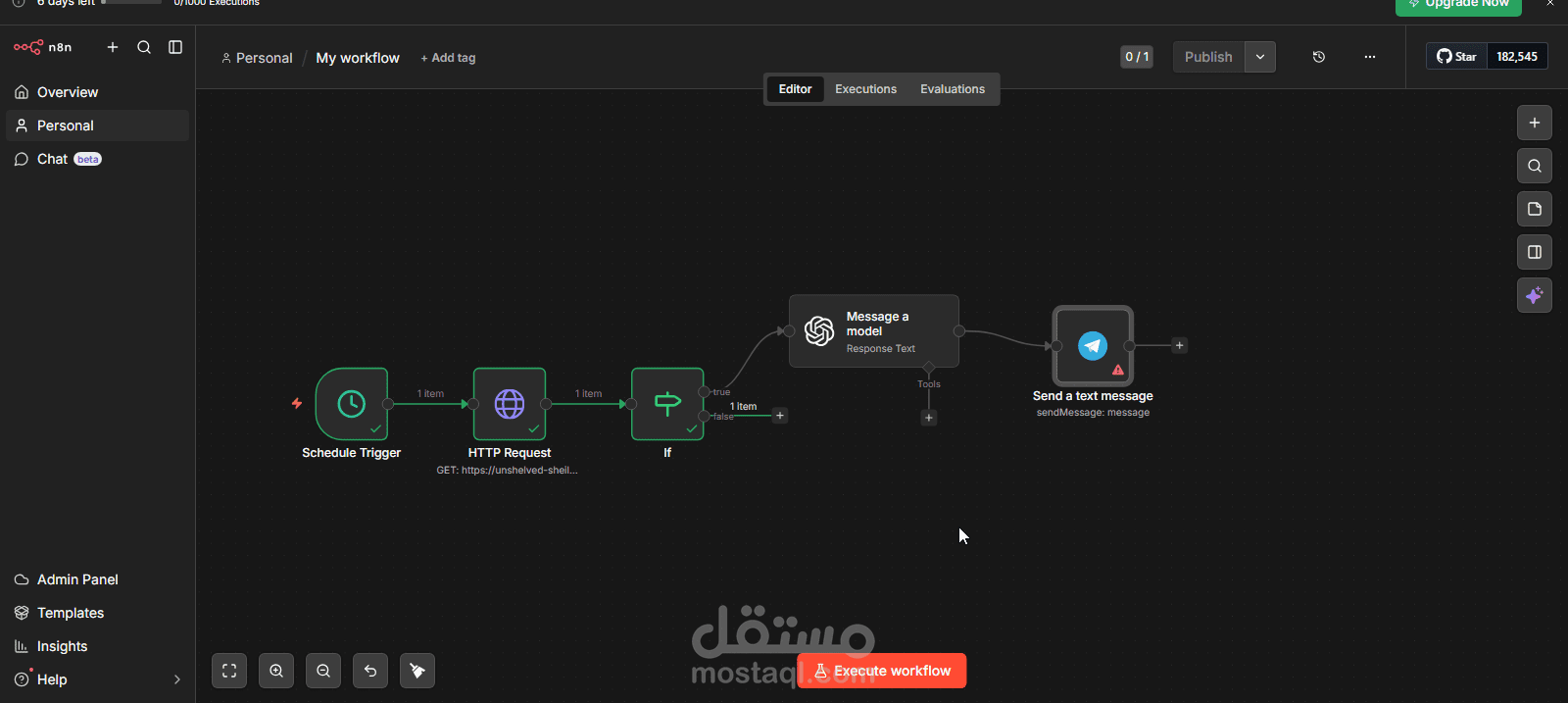Open search from sidebar magnifier icon
Image resolution: width=1568 pixels, height=703 pixels.
(144, 47)
